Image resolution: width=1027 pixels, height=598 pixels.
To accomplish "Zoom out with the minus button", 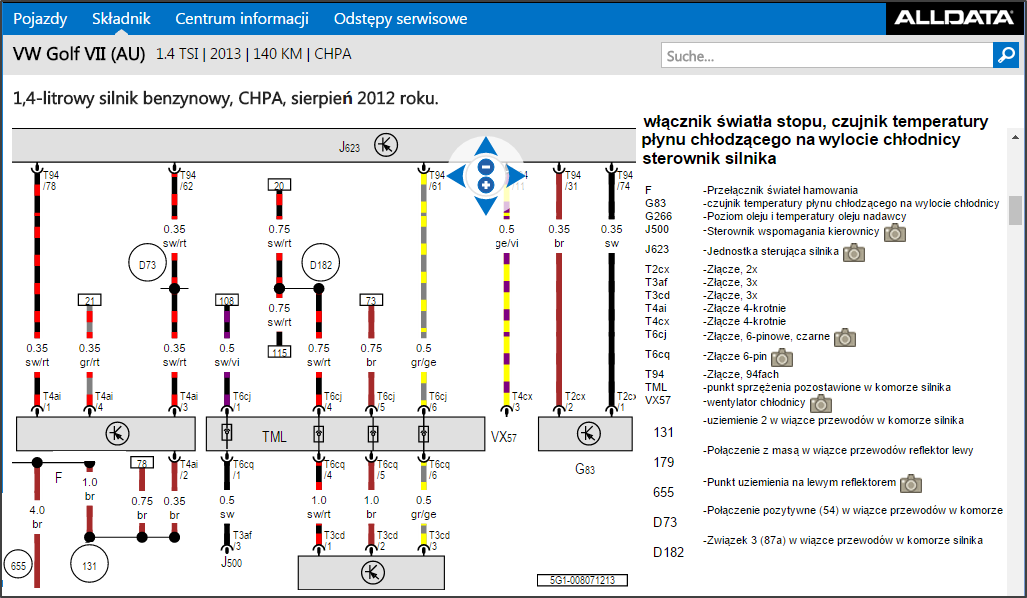I will (x=485, y=166).
